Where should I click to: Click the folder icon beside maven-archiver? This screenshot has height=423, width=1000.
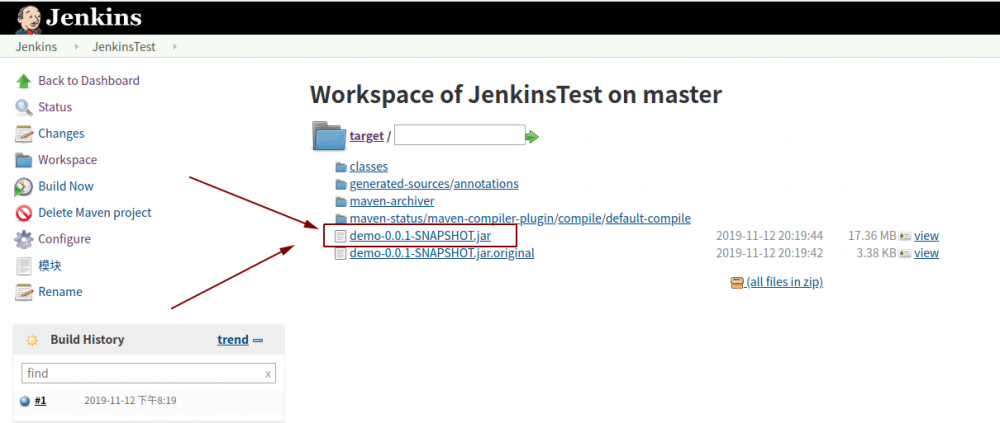click(341, 202)
